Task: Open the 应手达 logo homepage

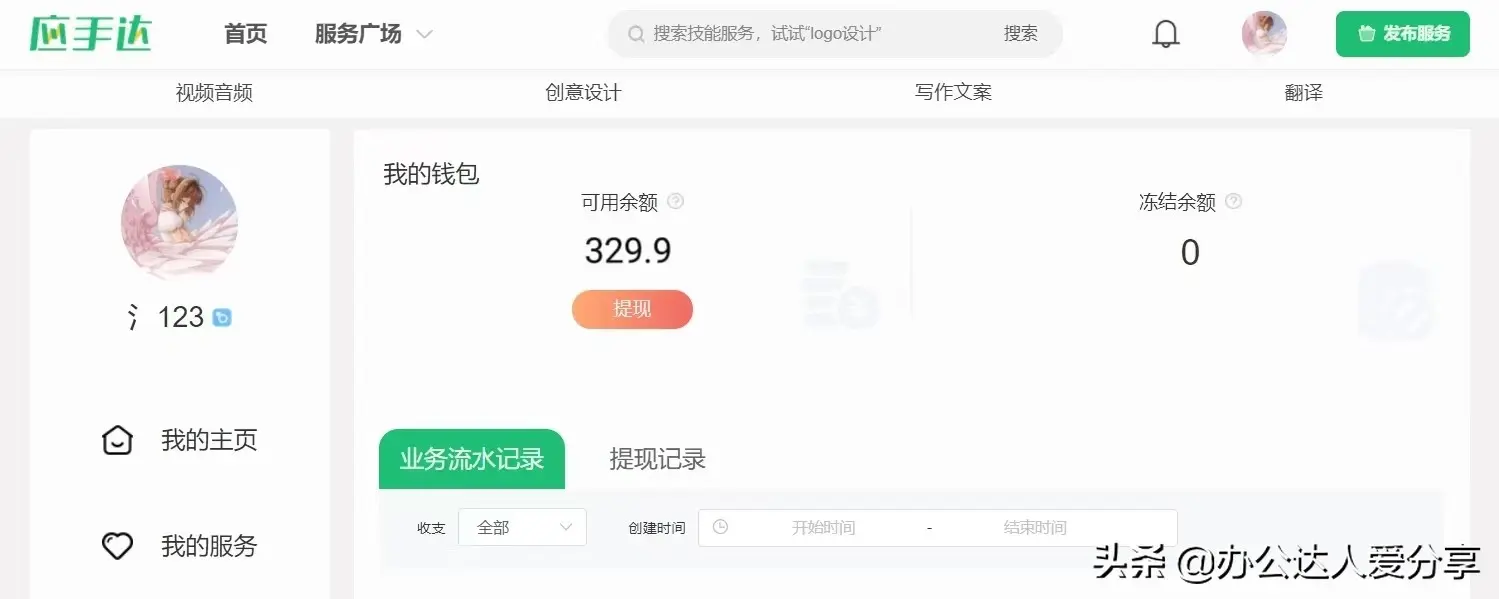Action: [x=90, y=33]
